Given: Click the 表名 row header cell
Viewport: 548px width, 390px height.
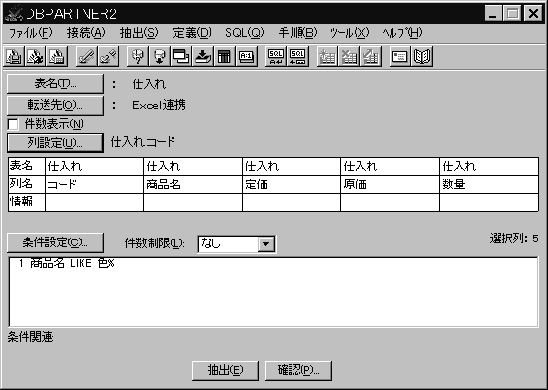Looking at the screenshot, I should pyautogui.click(x=27, y=166).
